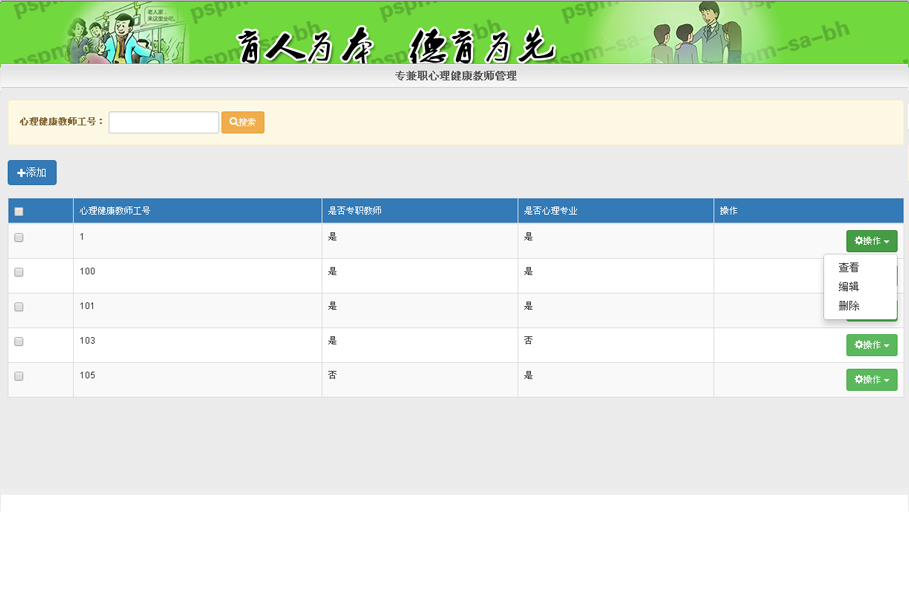Mark the checkbox for teacher row 105

point(19,376)
